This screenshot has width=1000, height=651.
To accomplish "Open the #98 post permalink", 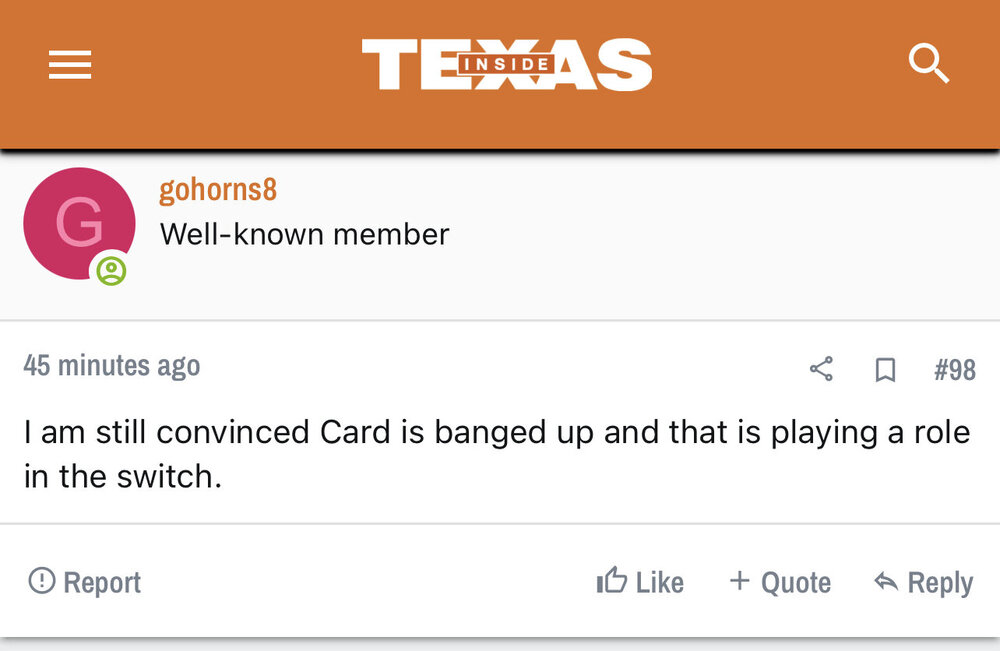I will tap(954, 370).
